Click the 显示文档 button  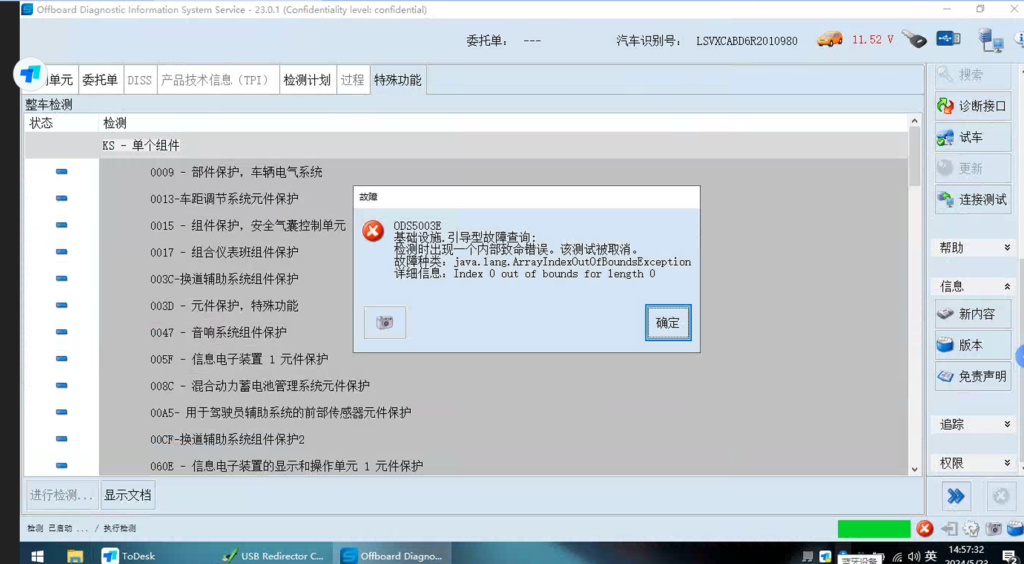click(128, 495)
